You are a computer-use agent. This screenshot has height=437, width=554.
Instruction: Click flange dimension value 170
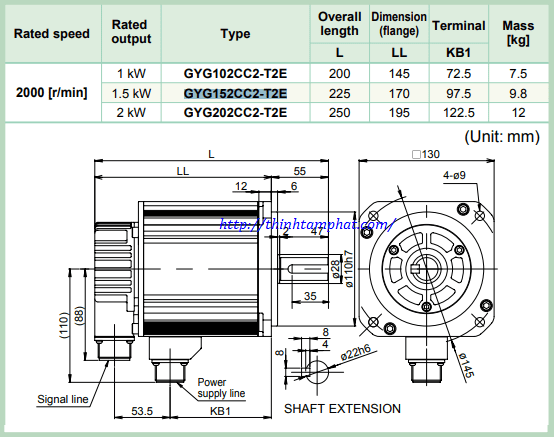tap(399, 93)
